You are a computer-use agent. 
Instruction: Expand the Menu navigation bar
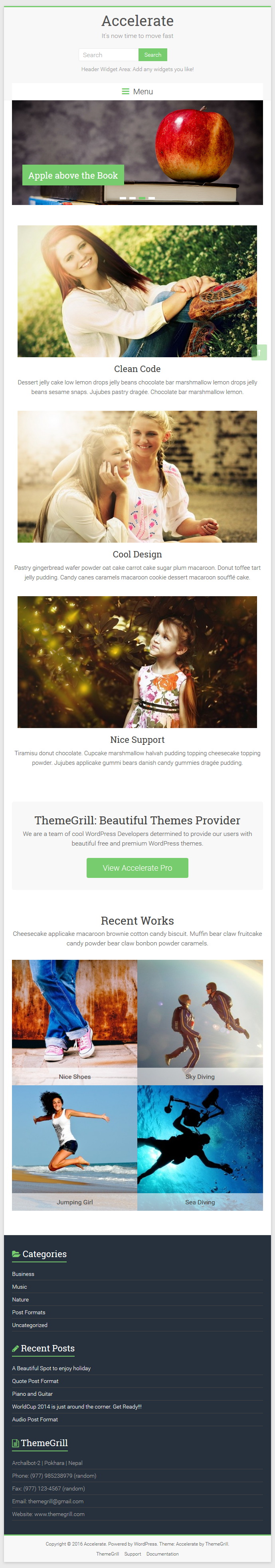137,91
